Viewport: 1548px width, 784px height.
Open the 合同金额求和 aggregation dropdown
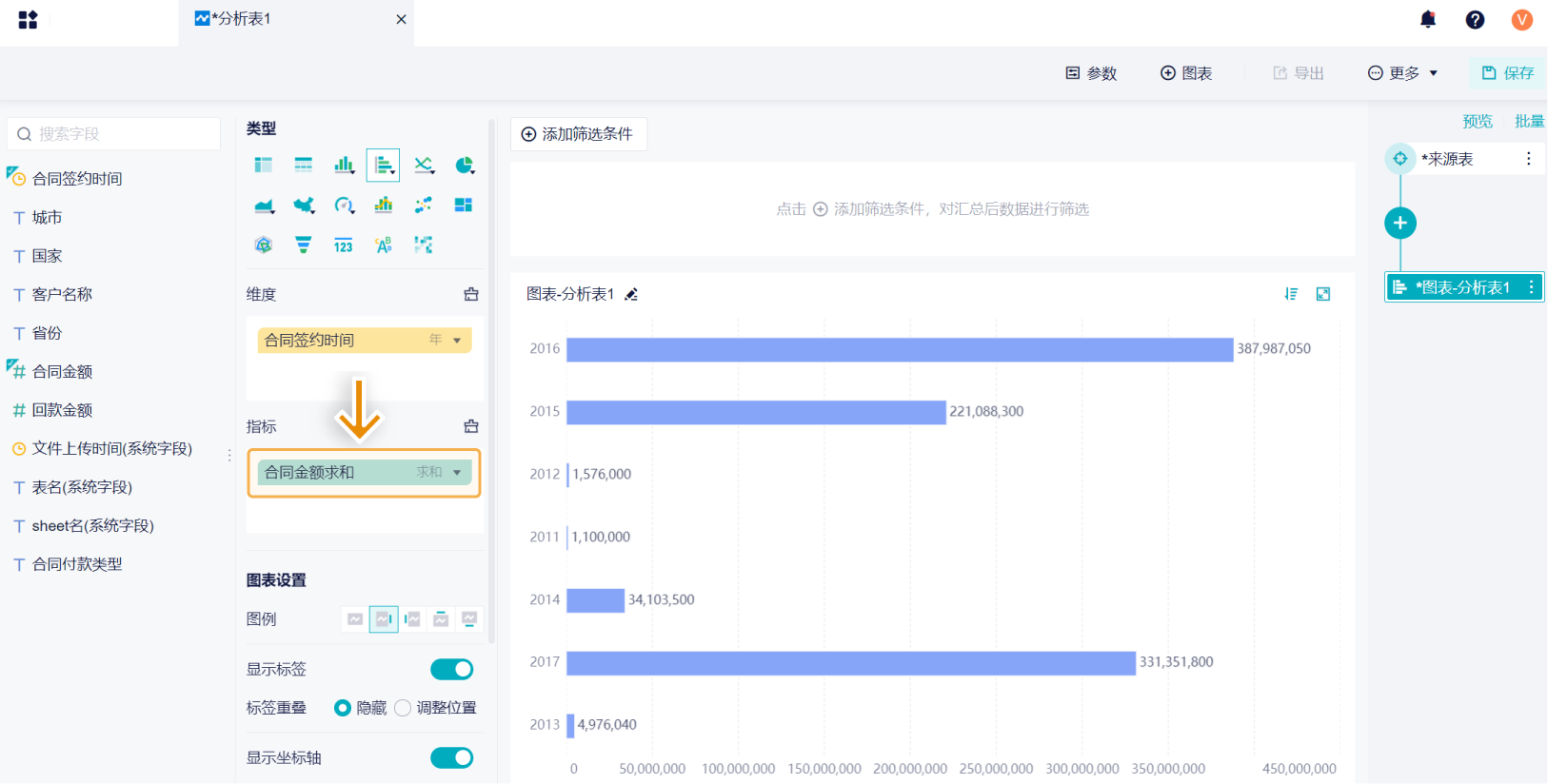point(457,473)
